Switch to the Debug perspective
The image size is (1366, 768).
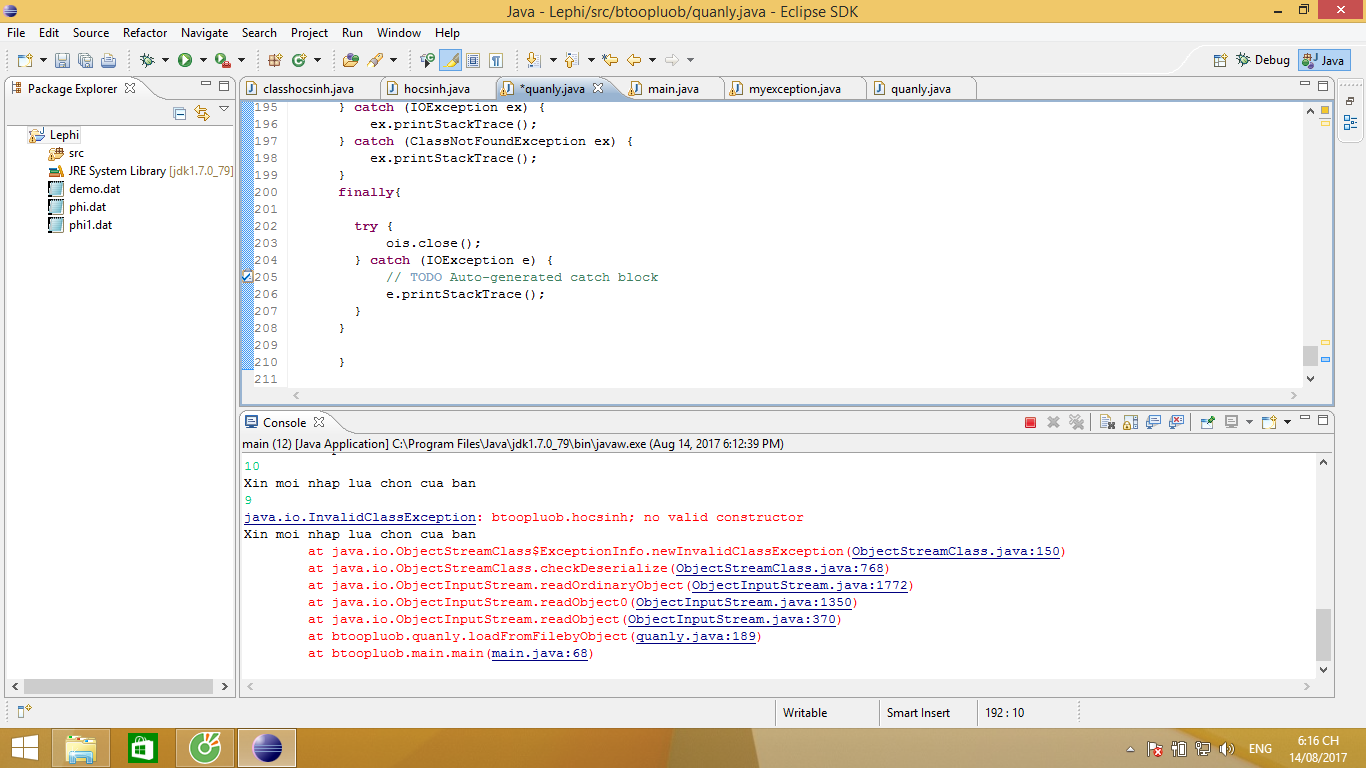pos(1263,60)
